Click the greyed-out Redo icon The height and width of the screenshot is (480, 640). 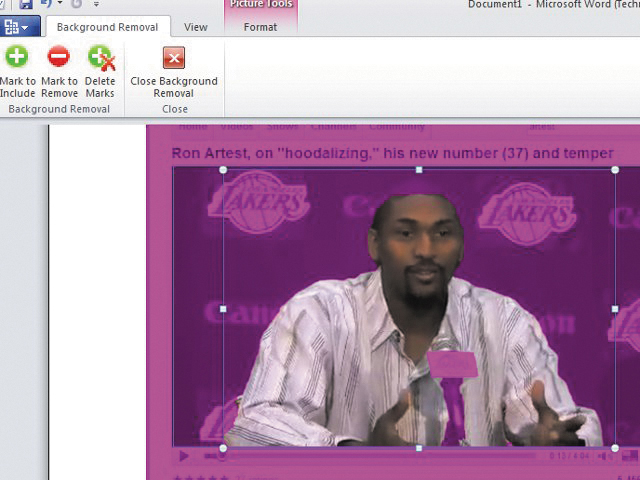[x=76, y=4]
